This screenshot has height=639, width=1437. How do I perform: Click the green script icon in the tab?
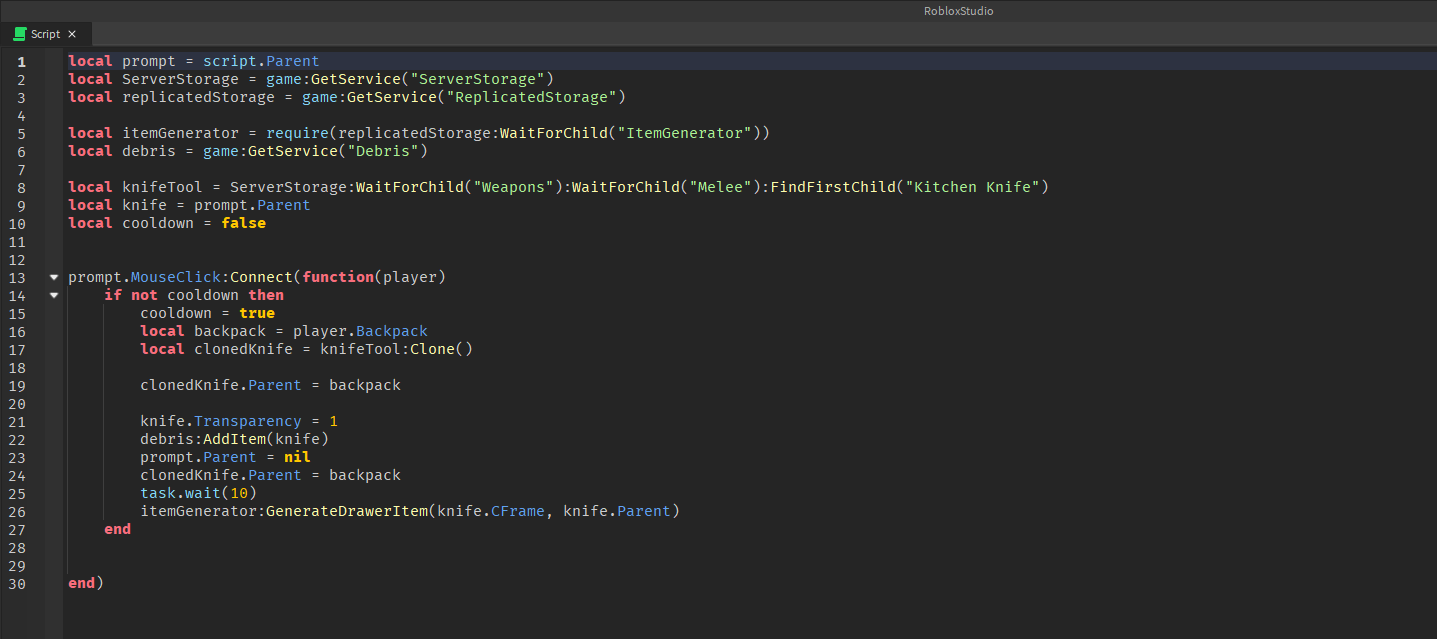coord(18,34)
